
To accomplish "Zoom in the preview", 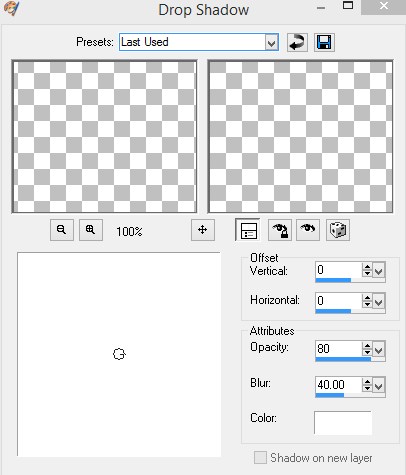I will point(91,230).
